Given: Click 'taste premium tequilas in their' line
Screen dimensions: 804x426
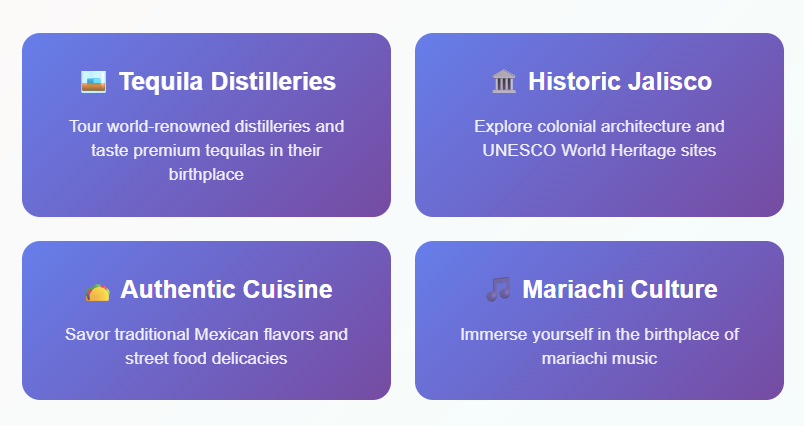Looking at the screenshot, I should (x=206, y=150).
